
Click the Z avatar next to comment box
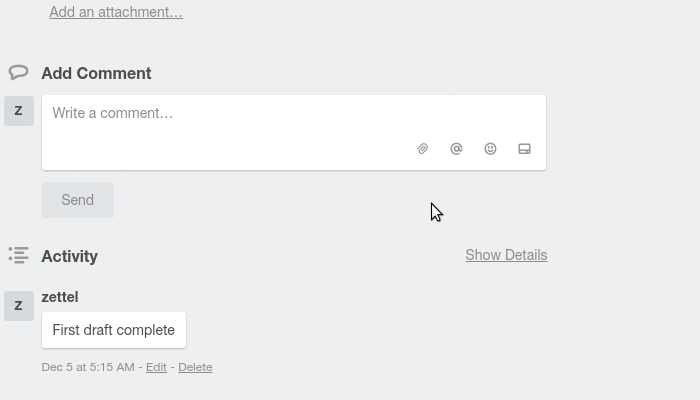tap(19, 111)
